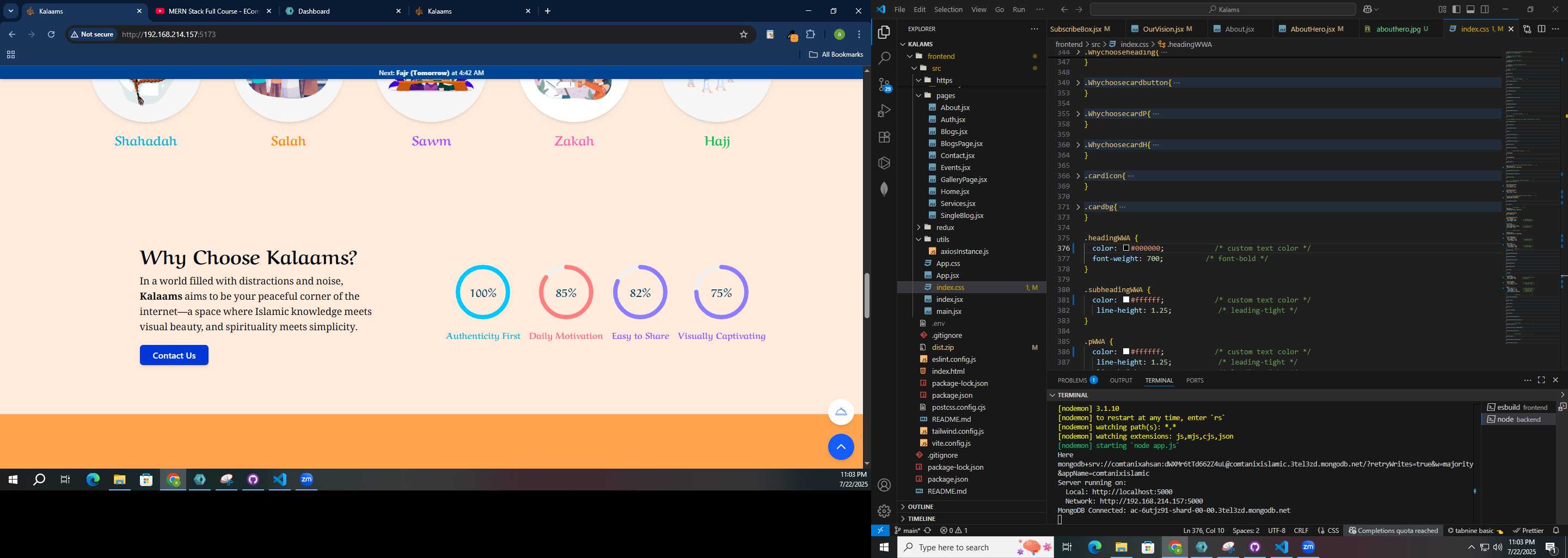1568x558 pixels.
Task: Open Home.jsx in the Explorer tree
Action: click(954, 191)
